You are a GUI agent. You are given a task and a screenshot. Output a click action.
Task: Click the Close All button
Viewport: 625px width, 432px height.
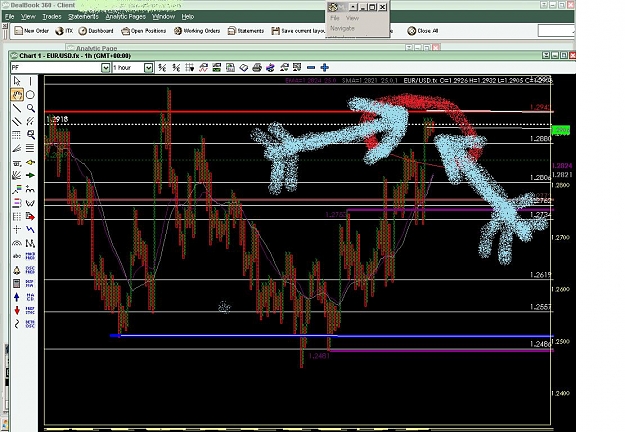(423, 31)
